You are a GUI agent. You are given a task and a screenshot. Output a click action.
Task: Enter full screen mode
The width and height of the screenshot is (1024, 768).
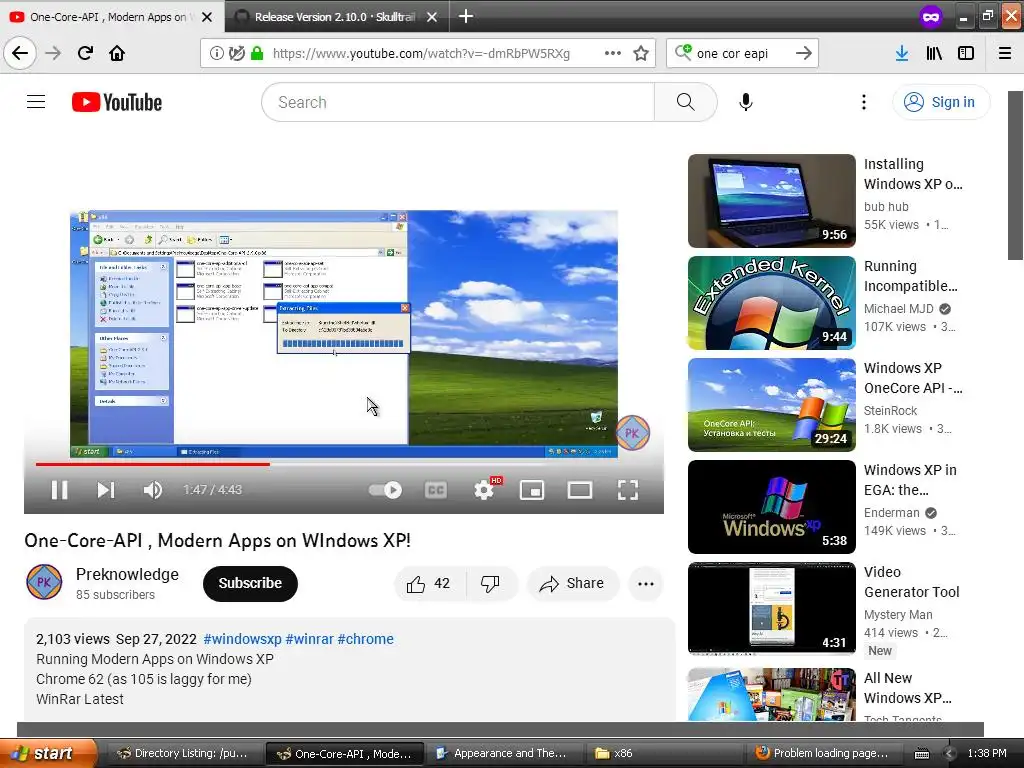click(x=628, y=490)
